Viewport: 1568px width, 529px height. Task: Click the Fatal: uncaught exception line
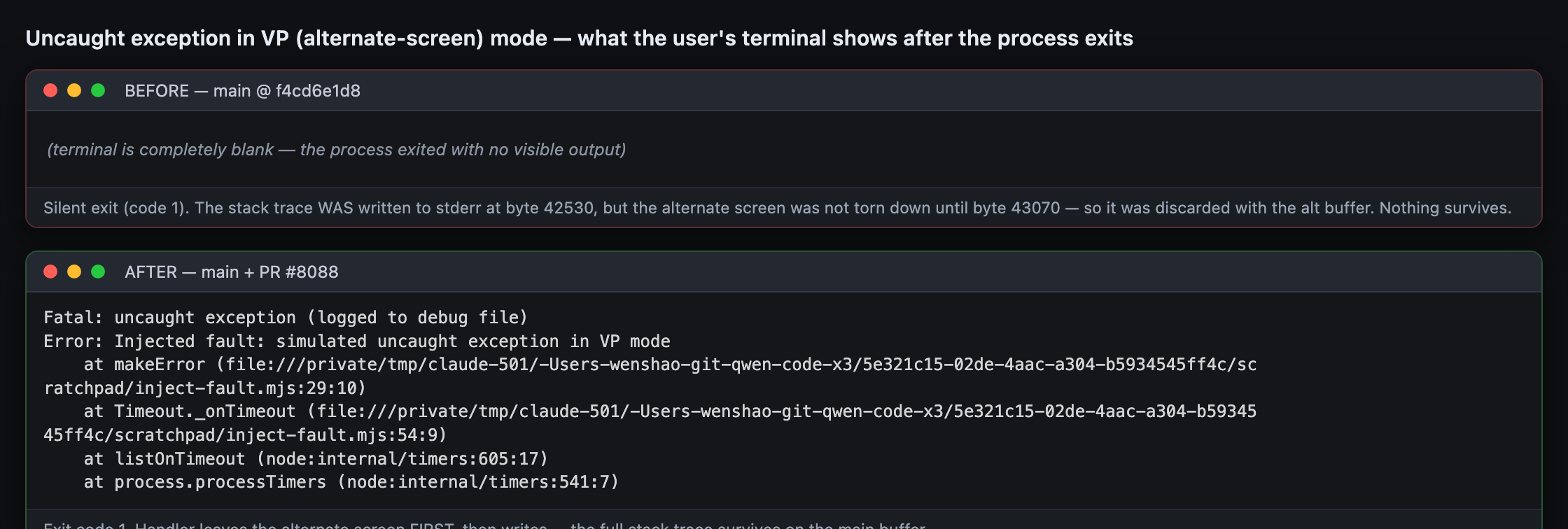[x=286, y=318]
